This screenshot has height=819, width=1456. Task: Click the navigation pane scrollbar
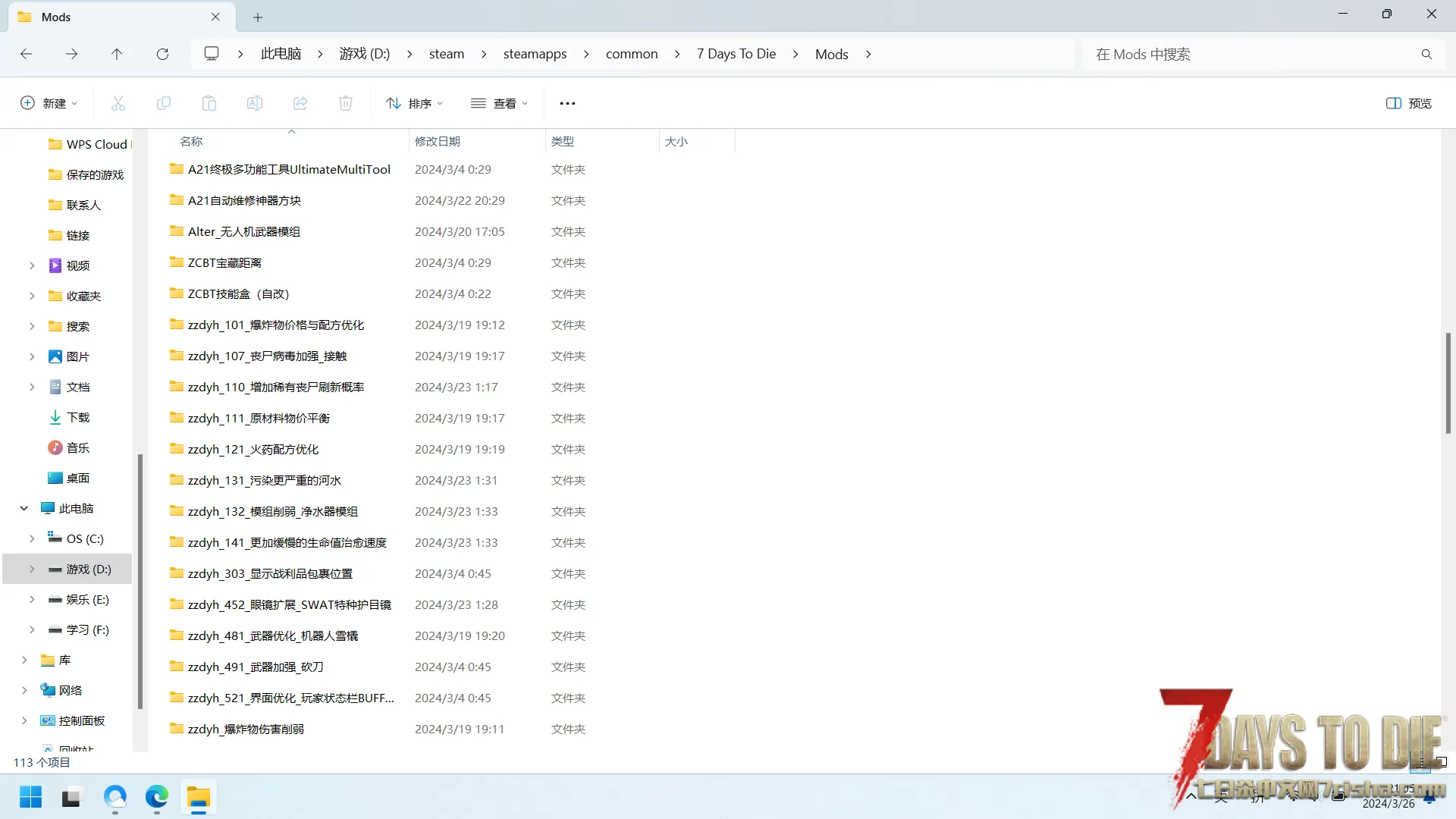pyautogui.click(x=140, y=582)
